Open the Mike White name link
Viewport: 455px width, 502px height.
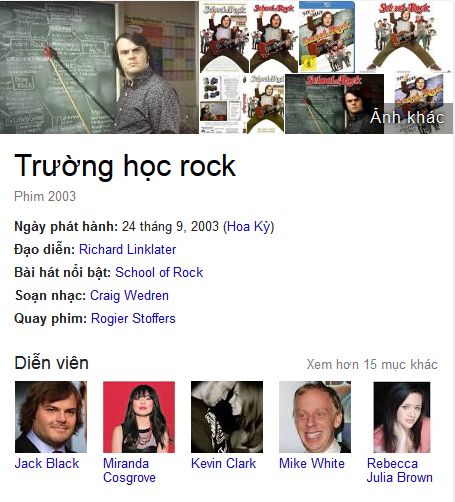312,464
